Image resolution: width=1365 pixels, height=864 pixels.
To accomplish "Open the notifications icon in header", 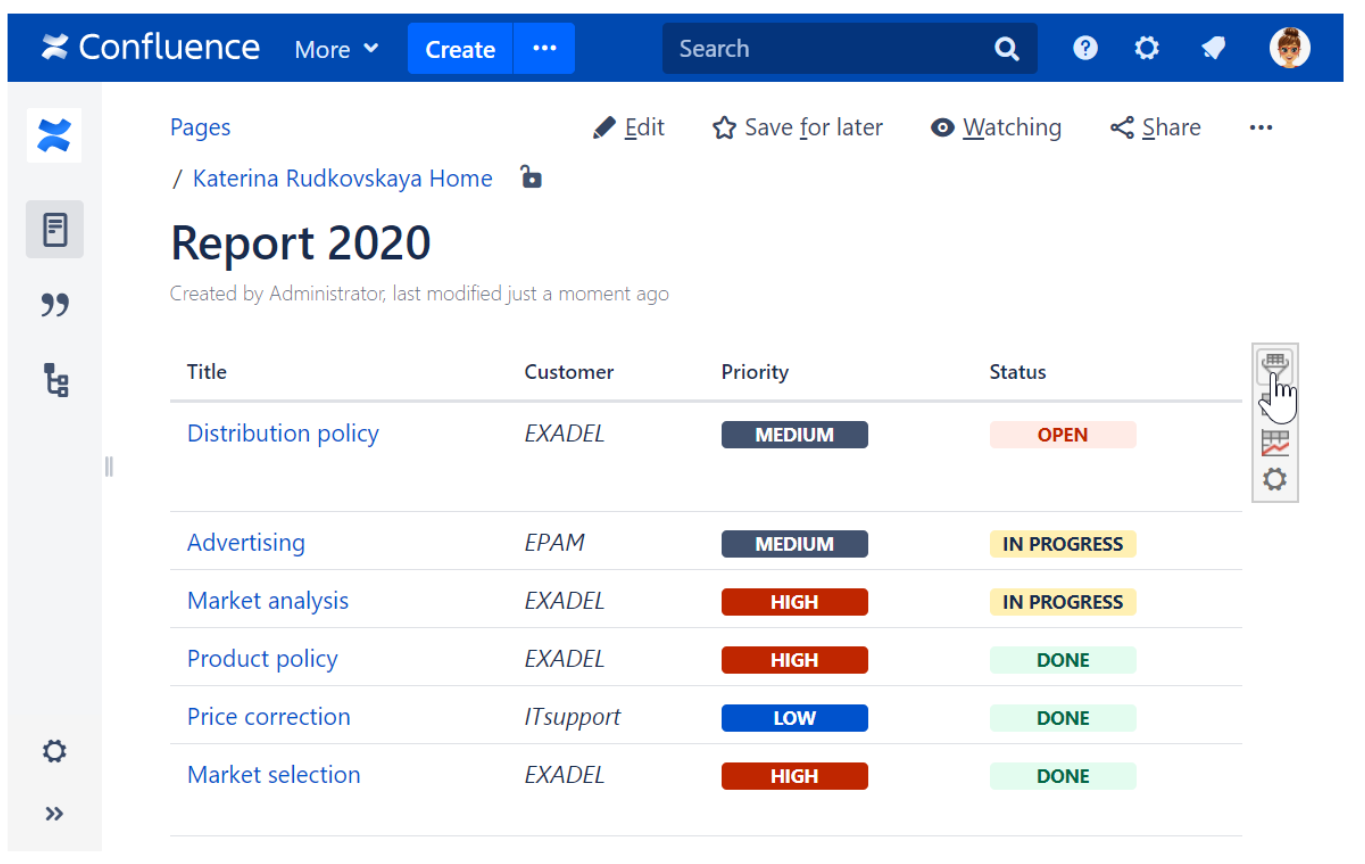I will coord(1214,48).
